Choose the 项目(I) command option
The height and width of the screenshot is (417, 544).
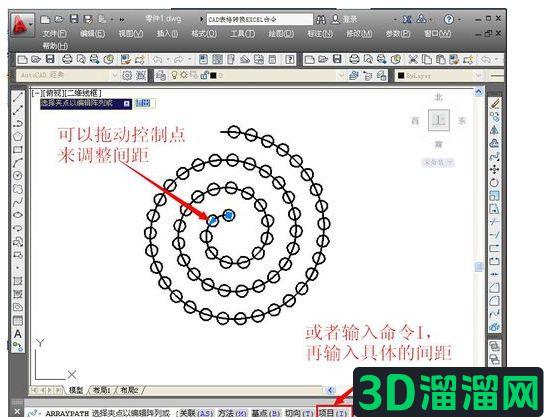(333, 413)
